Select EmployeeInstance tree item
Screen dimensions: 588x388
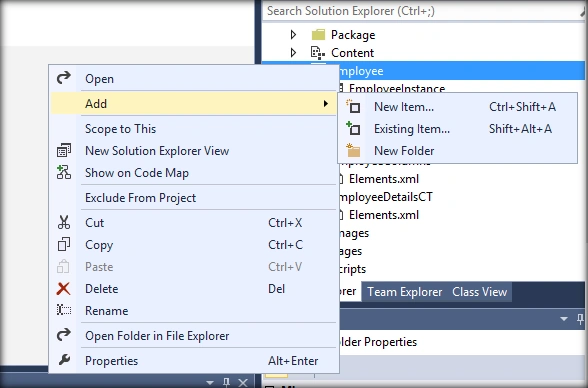pyautogui.click(x=397, y=88)
